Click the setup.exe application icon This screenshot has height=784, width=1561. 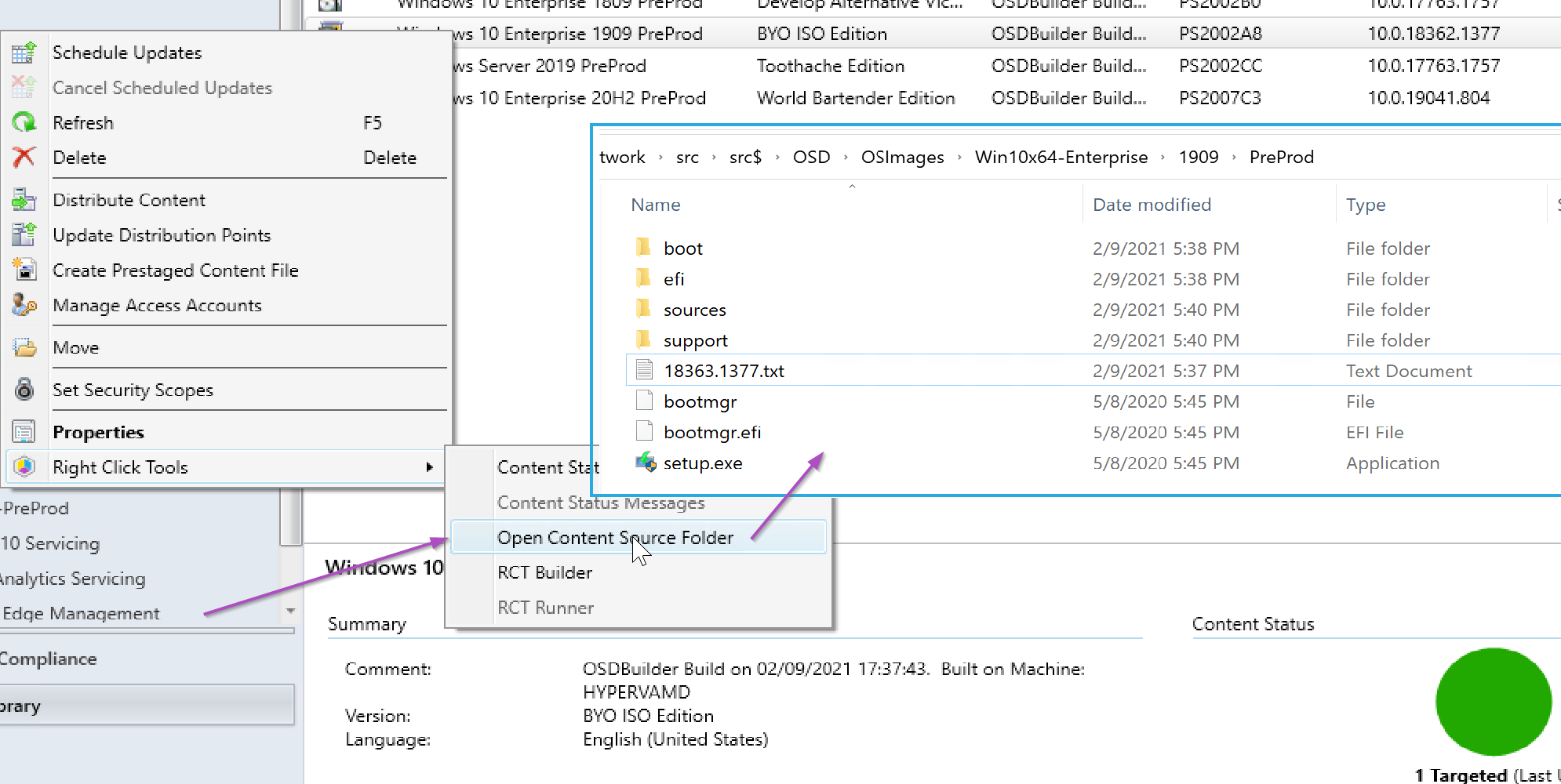tap(646, 463)
